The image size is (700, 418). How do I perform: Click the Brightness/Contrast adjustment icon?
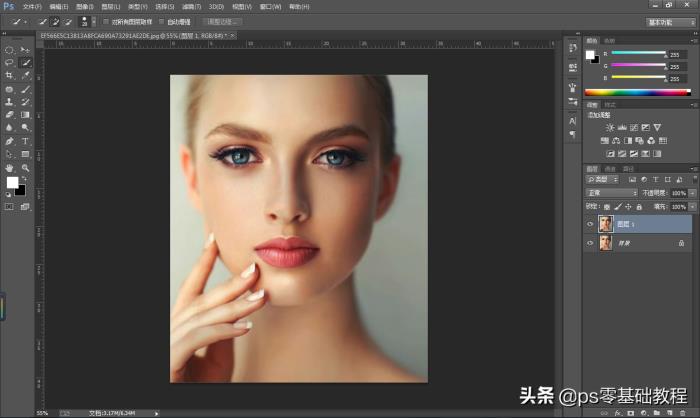pos(609,128)
